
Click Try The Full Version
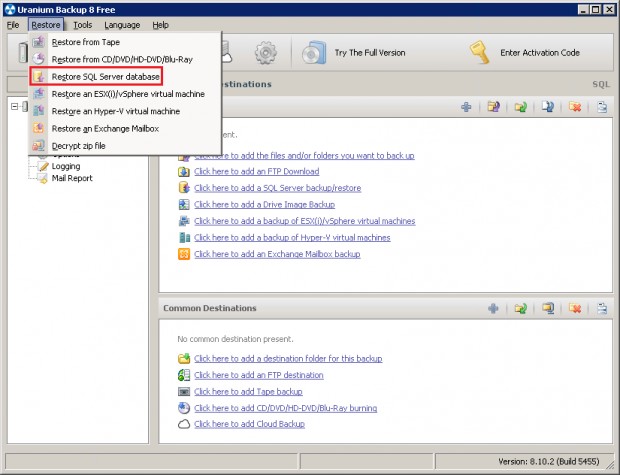[370, 53]
